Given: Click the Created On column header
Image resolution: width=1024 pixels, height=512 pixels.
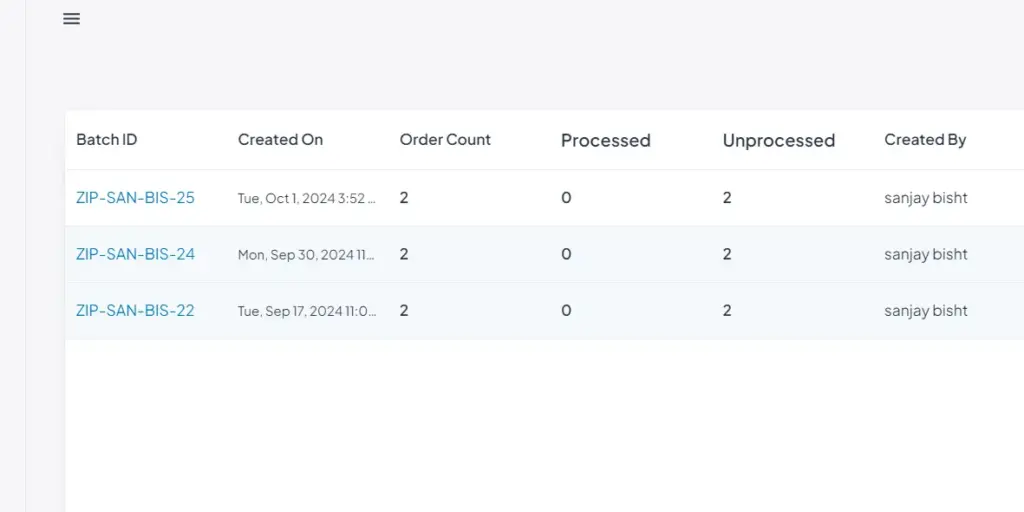Looking at the screenshot, I should (x=280, y=140).
